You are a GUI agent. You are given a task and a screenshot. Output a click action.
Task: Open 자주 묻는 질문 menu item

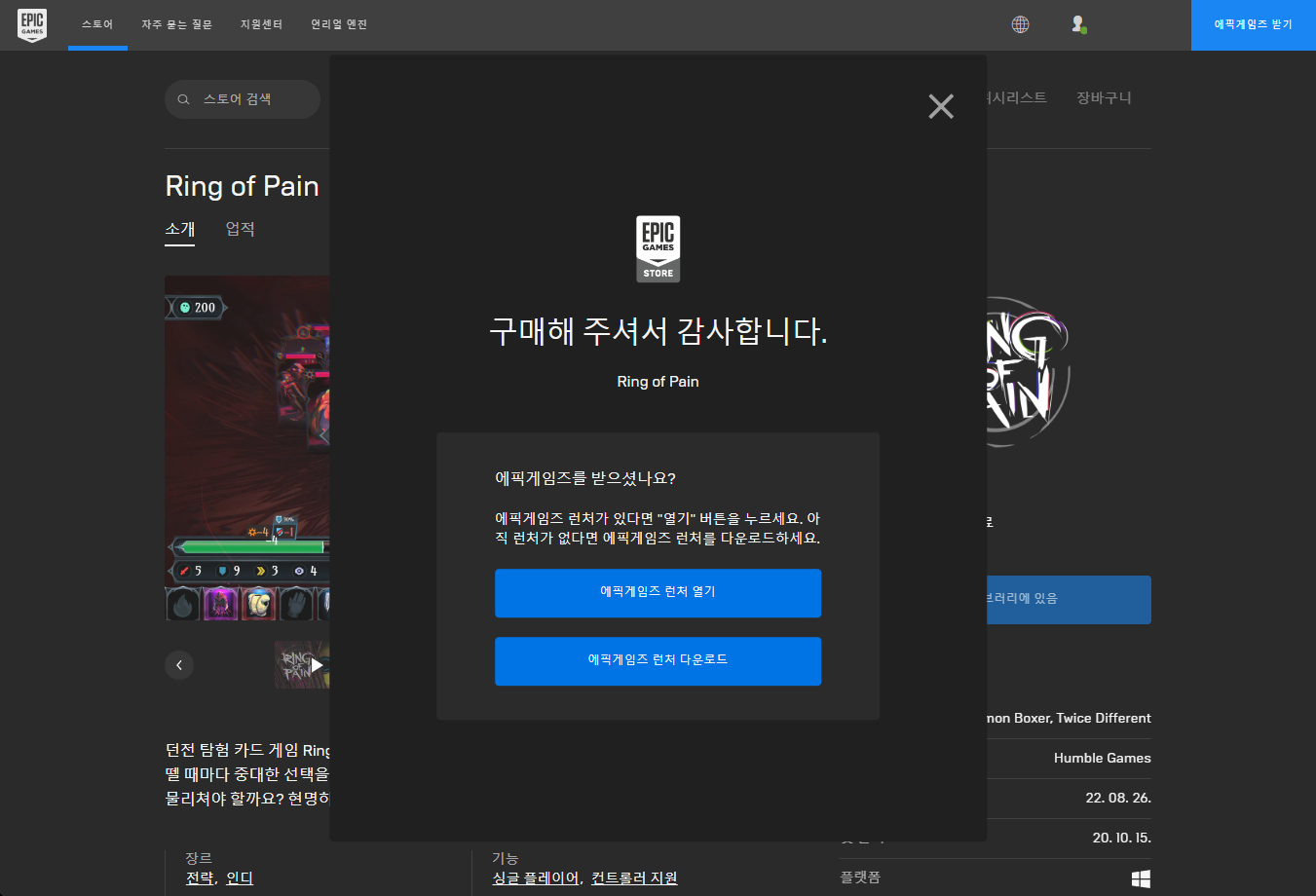click(176, 24)
